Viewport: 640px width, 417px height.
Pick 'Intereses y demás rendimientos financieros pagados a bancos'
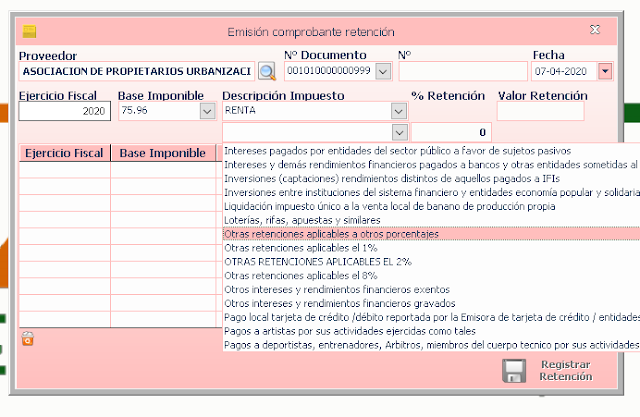[x=431, y=164]
